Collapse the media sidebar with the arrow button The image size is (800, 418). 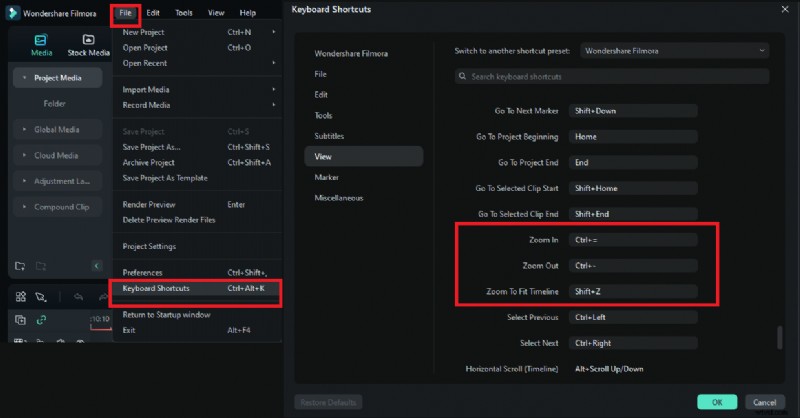point(96,265)
